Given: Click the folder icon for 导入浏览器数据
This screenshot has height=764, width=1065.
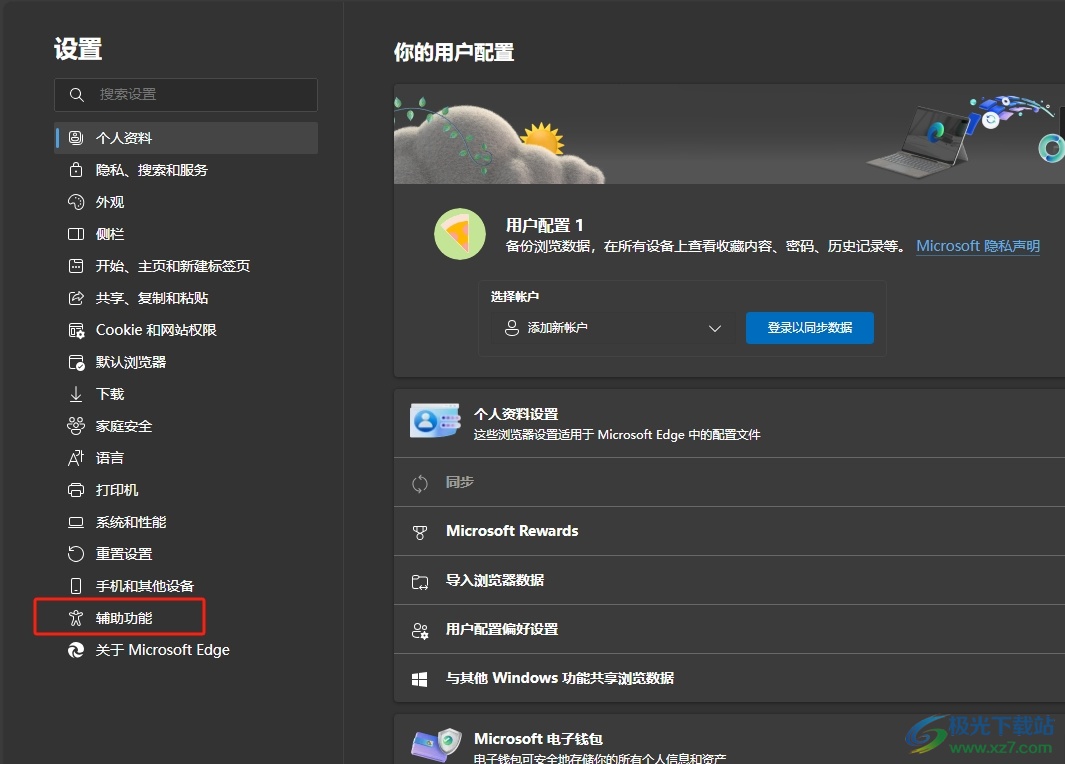Looking at the screenshot, I should pyautogui.click(x=420, y=581).
